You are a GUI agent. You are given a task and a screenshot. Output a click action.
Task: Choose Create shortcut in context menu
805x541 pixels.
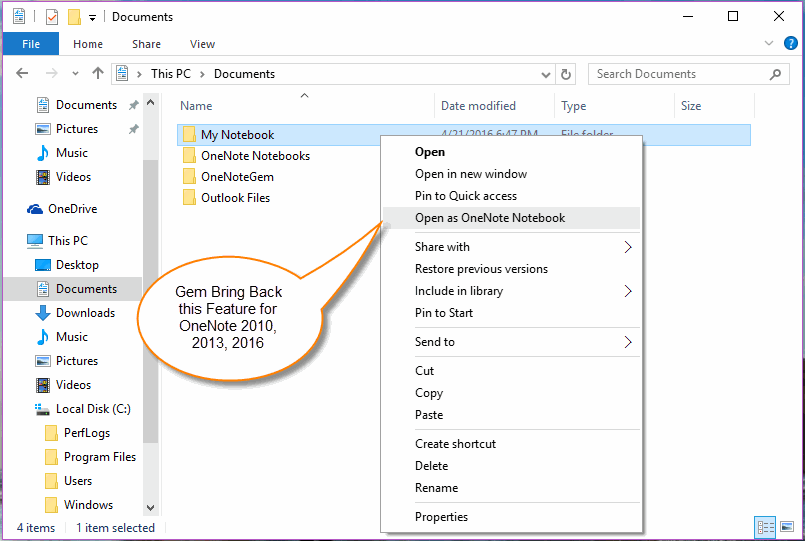coord(511,444)
